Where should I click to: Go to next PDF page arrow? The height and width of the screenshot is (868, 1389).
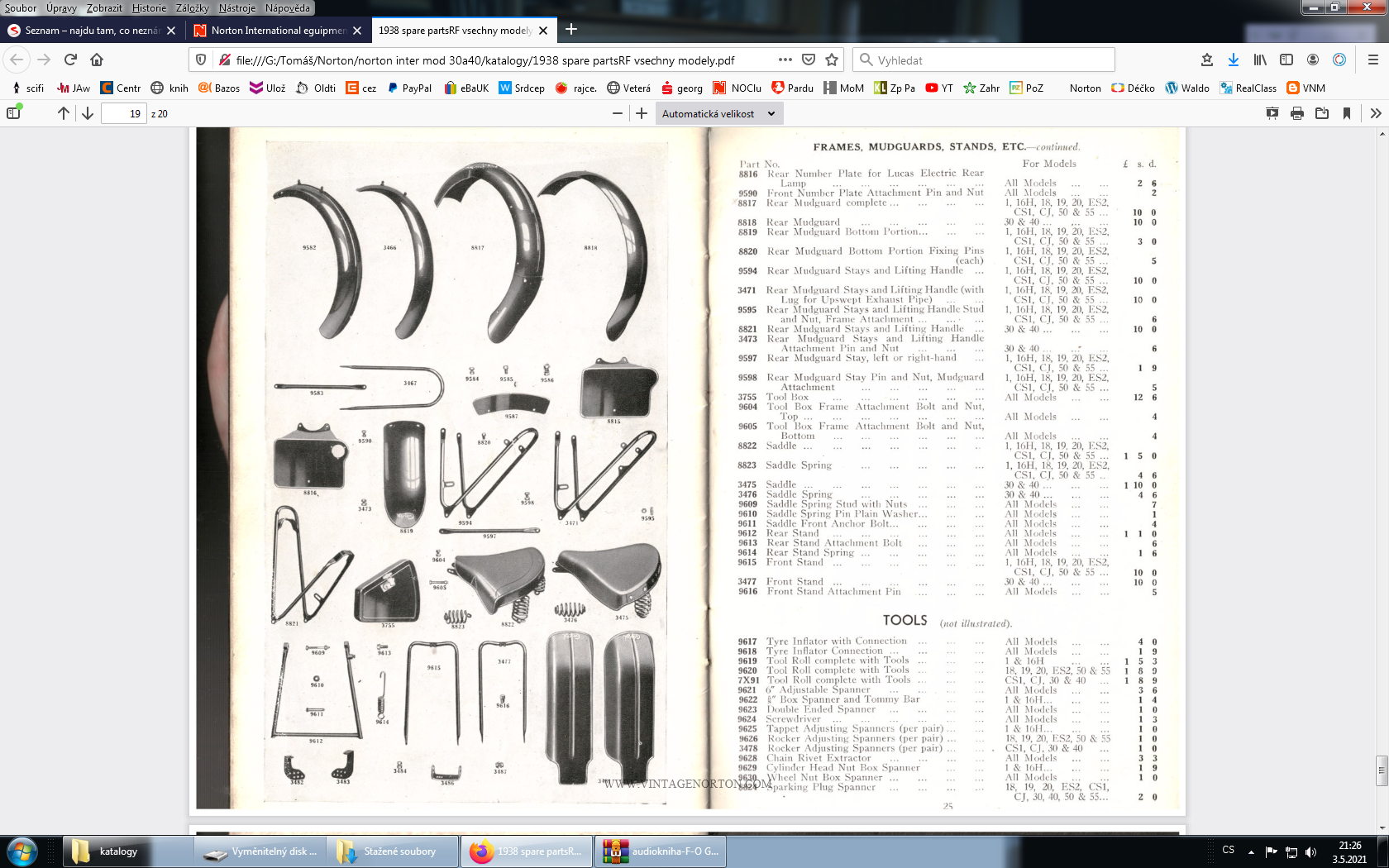pos(88,113)
